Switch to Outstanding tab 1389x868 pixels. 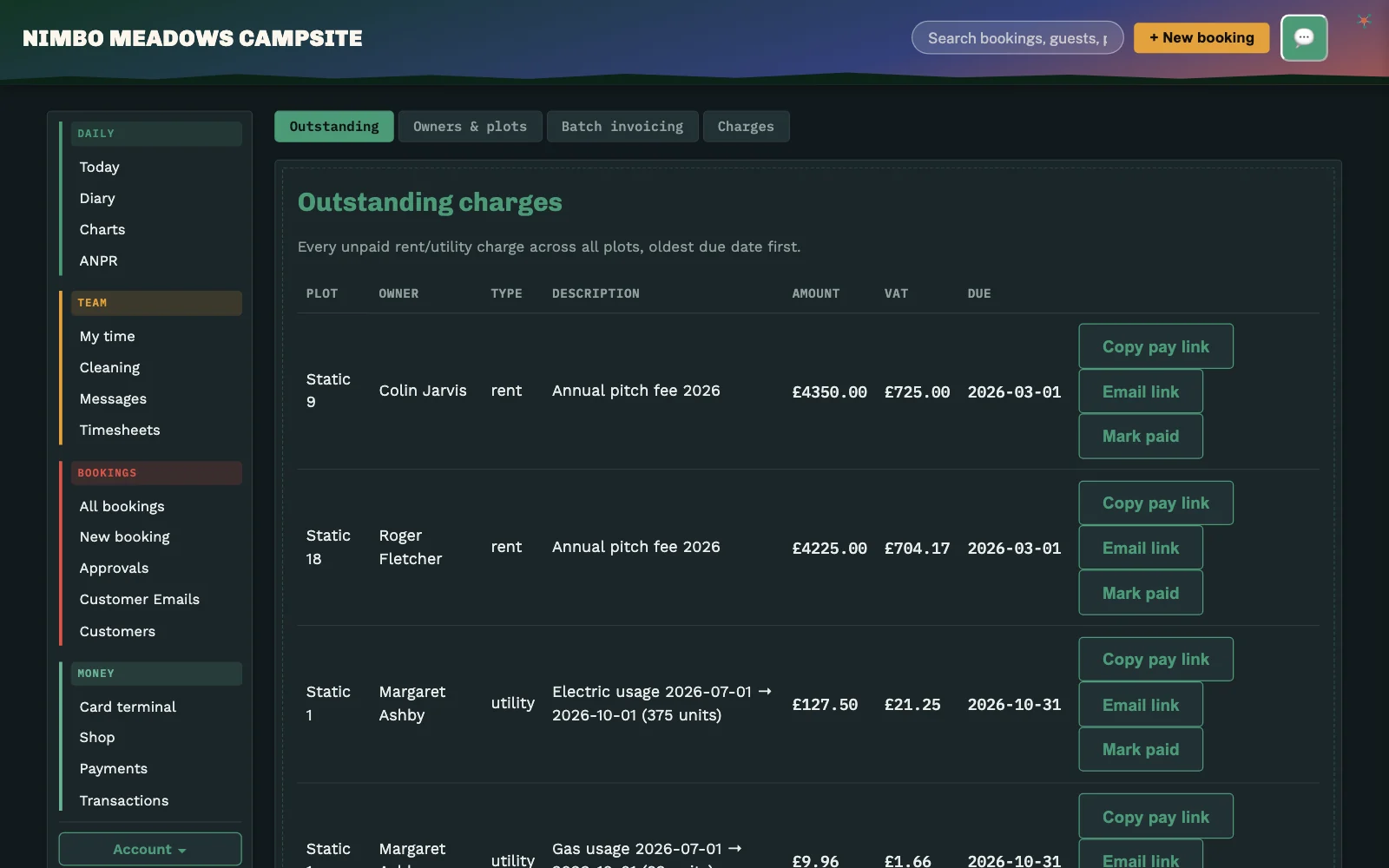tap(334, 127)
